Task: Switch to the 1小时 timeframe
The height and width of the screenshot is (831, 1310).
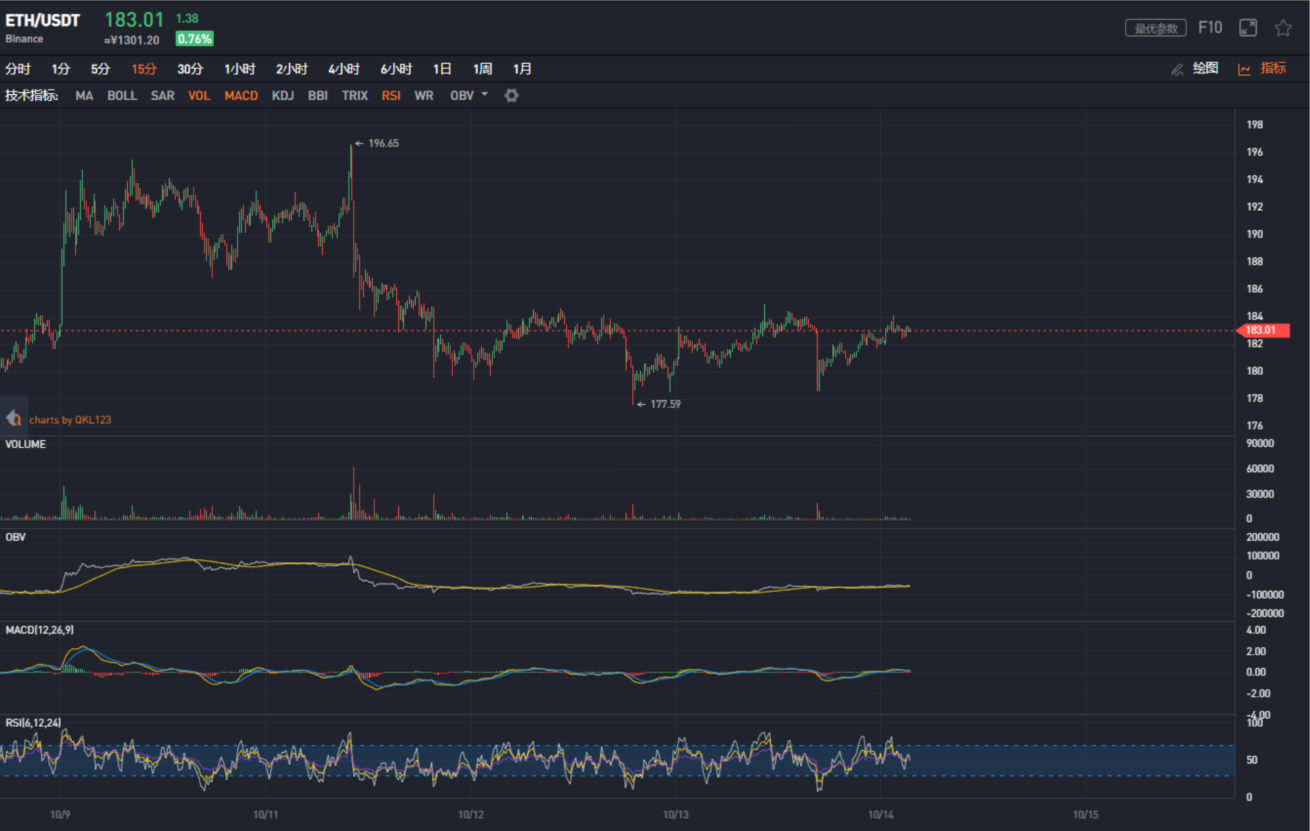Action: tap(240, 69)
